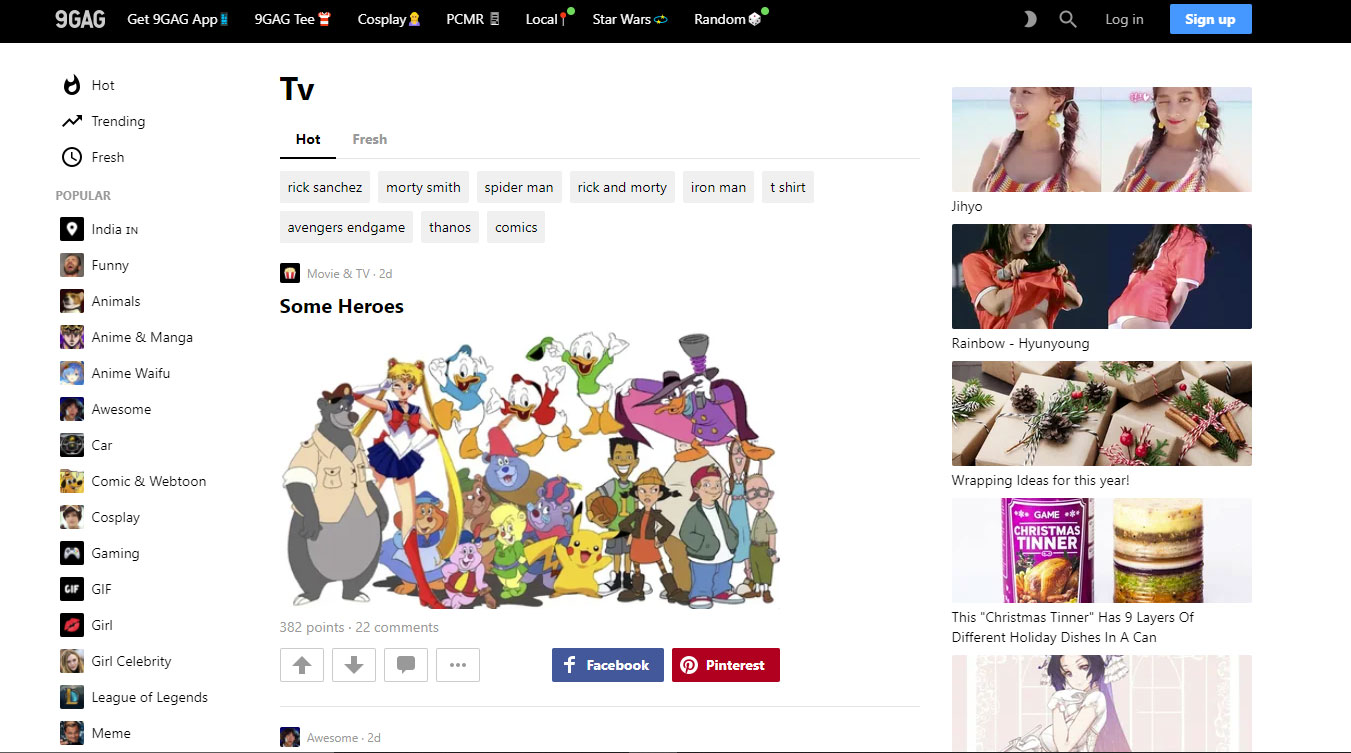Select the spider man tag
This screenshot has width=1351, height=753.
(519, 187)
